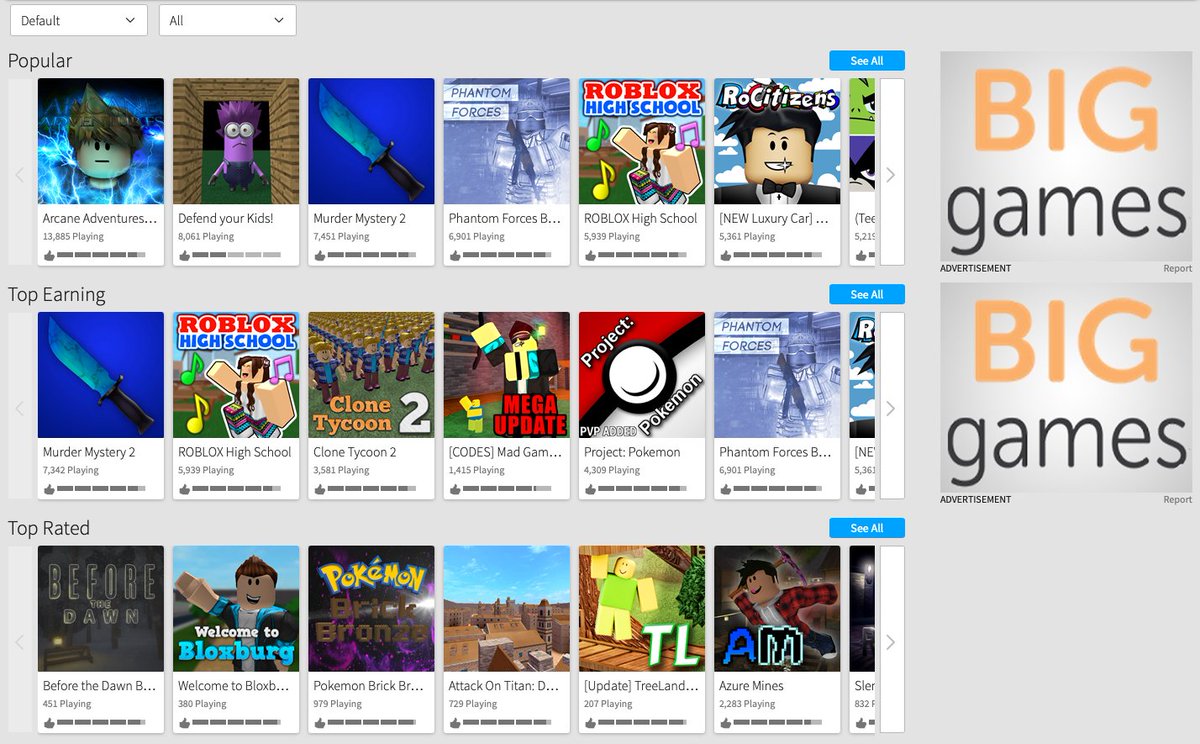This screenshot has height=744, width=1200.
Task: Open Welcome to Bloxburg game thumbnail
Action: coord(236,609)
